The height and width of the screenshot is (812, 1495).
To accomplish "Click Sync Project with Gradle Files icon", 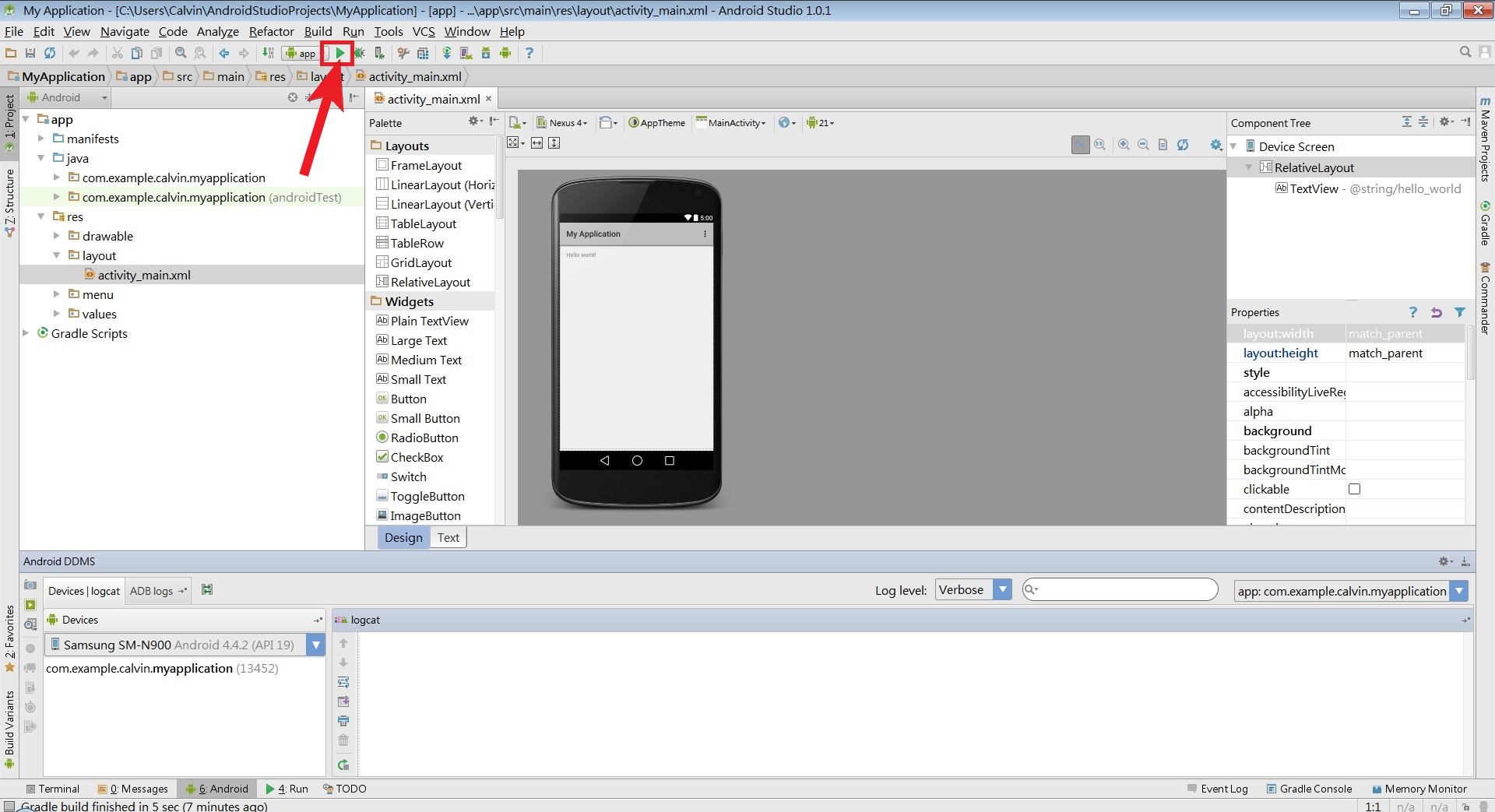I will 447,53.
